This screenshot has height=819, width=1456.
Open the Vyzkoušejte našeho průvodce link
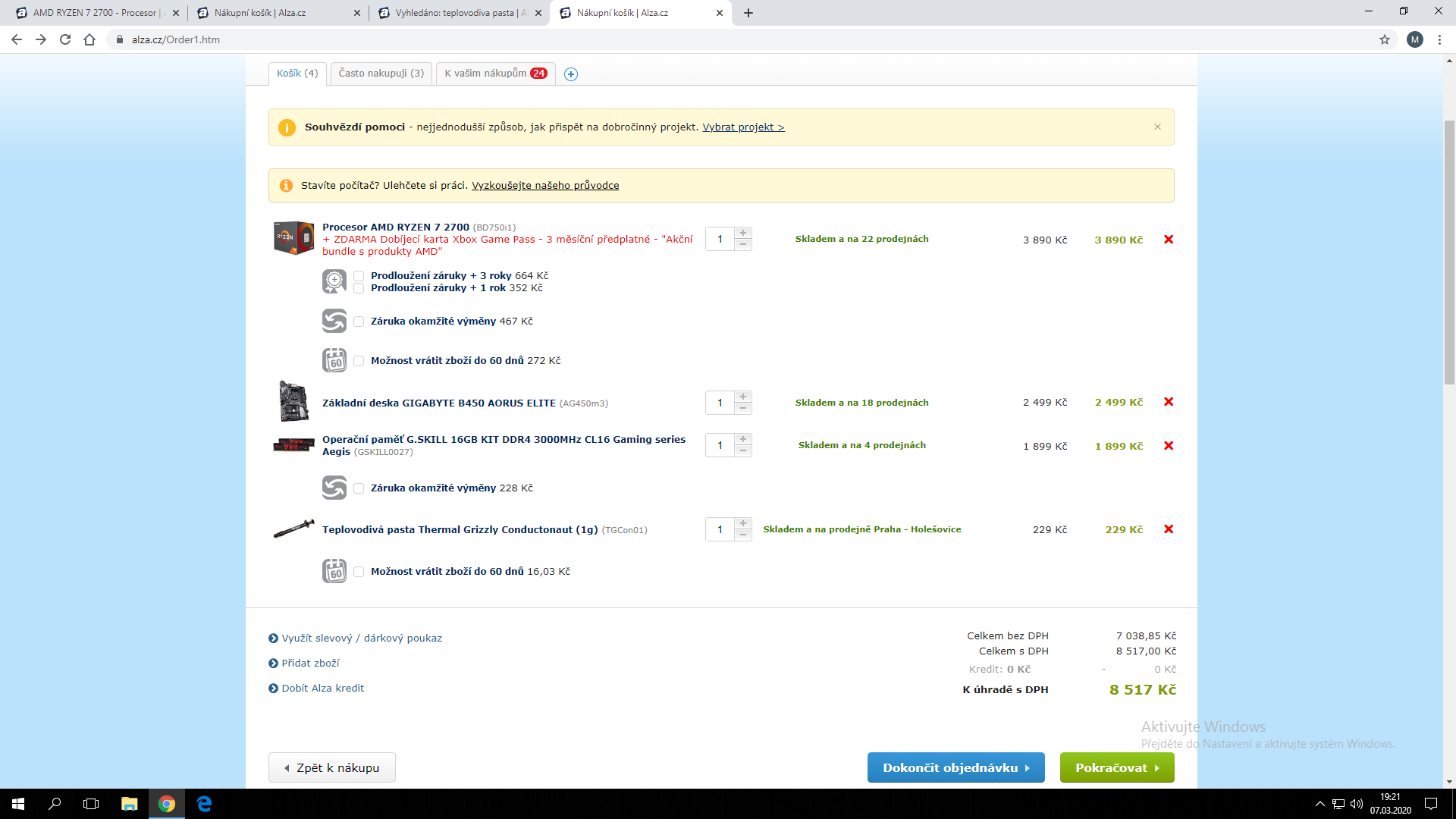point(545,186)
